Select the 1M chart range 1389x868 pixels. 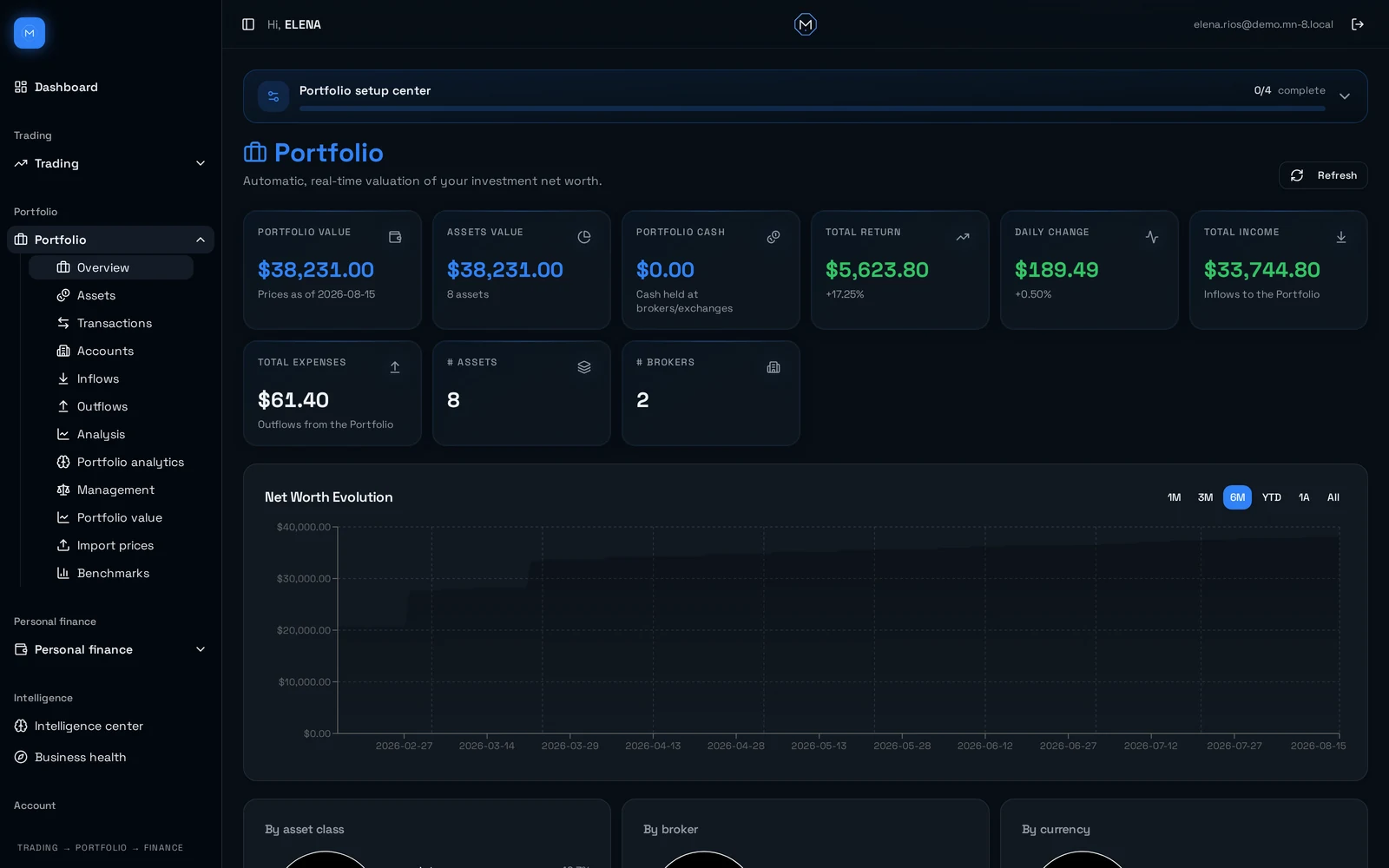[1174, 497]
